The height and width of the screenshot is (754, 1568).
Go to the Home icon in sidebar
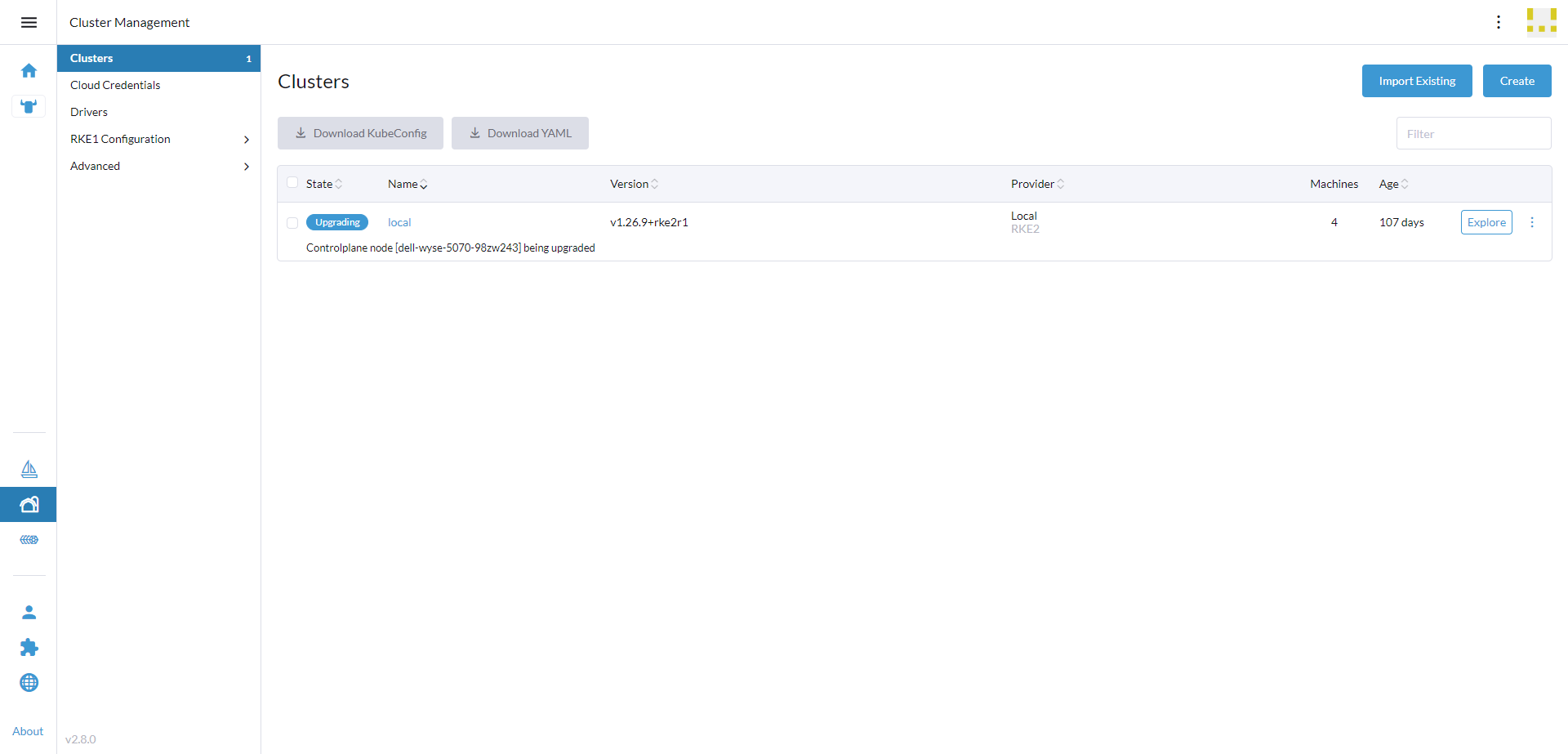coord(29,71)
